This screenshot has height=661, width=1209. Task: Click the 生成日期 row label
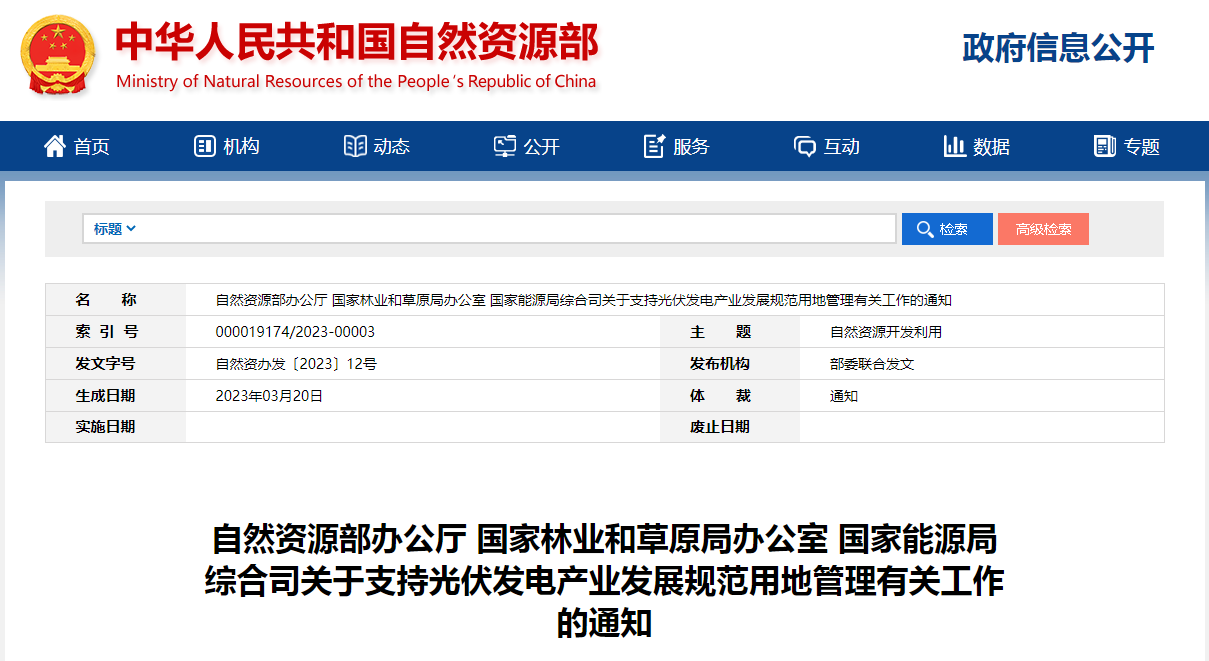pos(105,396)
